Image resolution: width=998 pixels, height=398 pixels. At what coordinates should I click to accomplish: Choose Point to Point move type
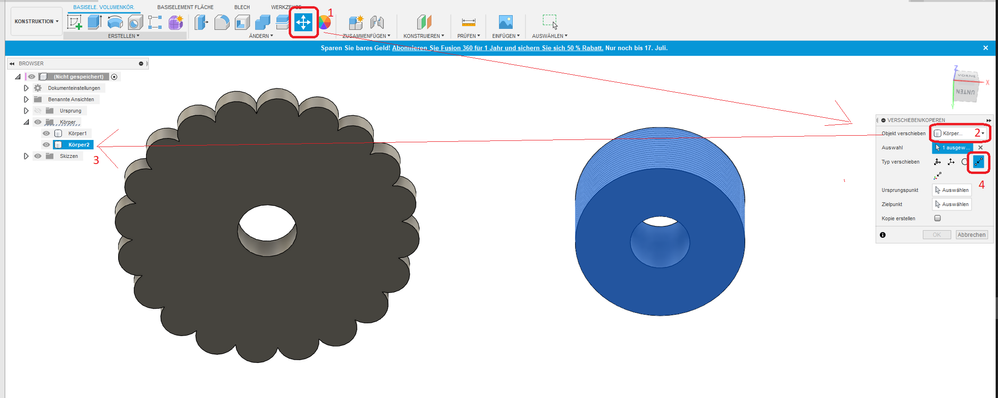click(979, 162)
